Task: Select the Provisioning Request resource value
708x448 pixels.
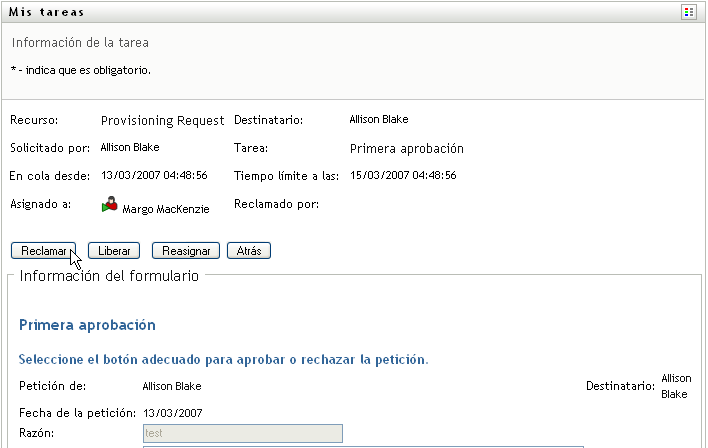Action: click(x=163, y=121)
